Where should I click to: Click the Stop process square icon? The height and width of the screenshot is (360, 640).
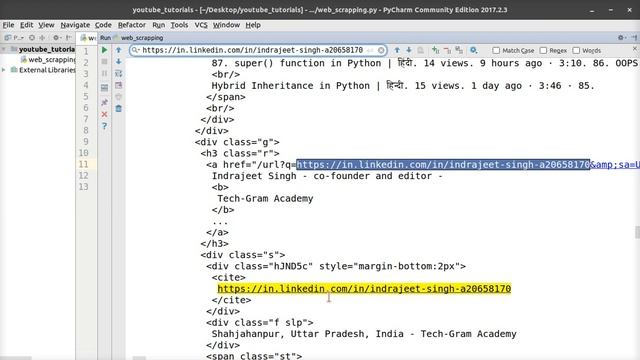(104, 62)
